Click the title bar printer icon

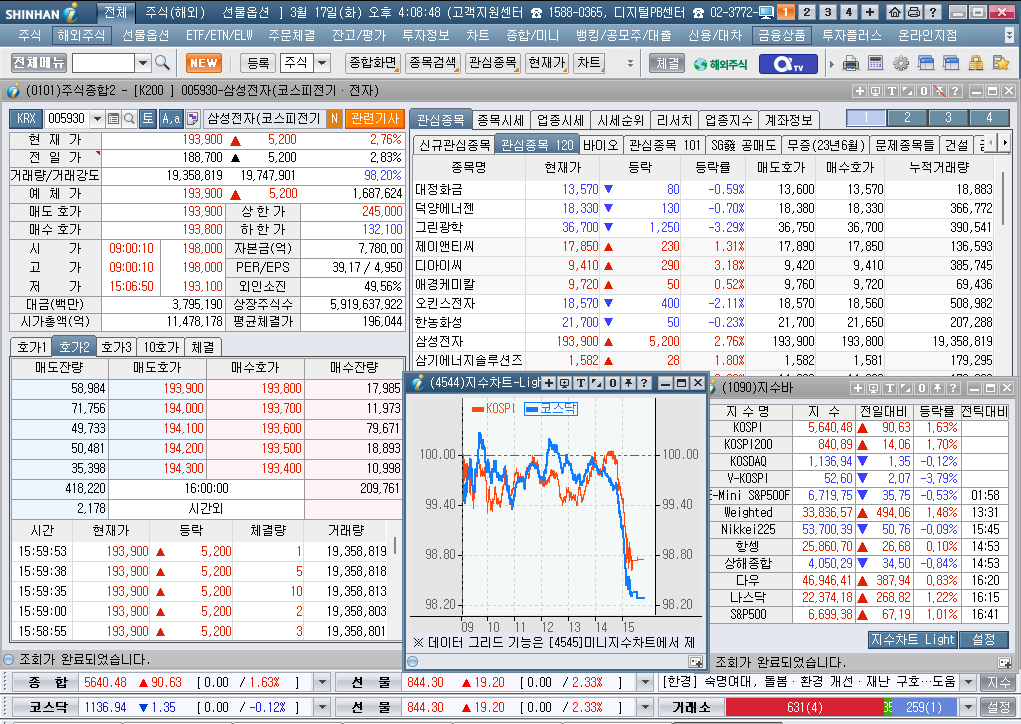[914, 12]
